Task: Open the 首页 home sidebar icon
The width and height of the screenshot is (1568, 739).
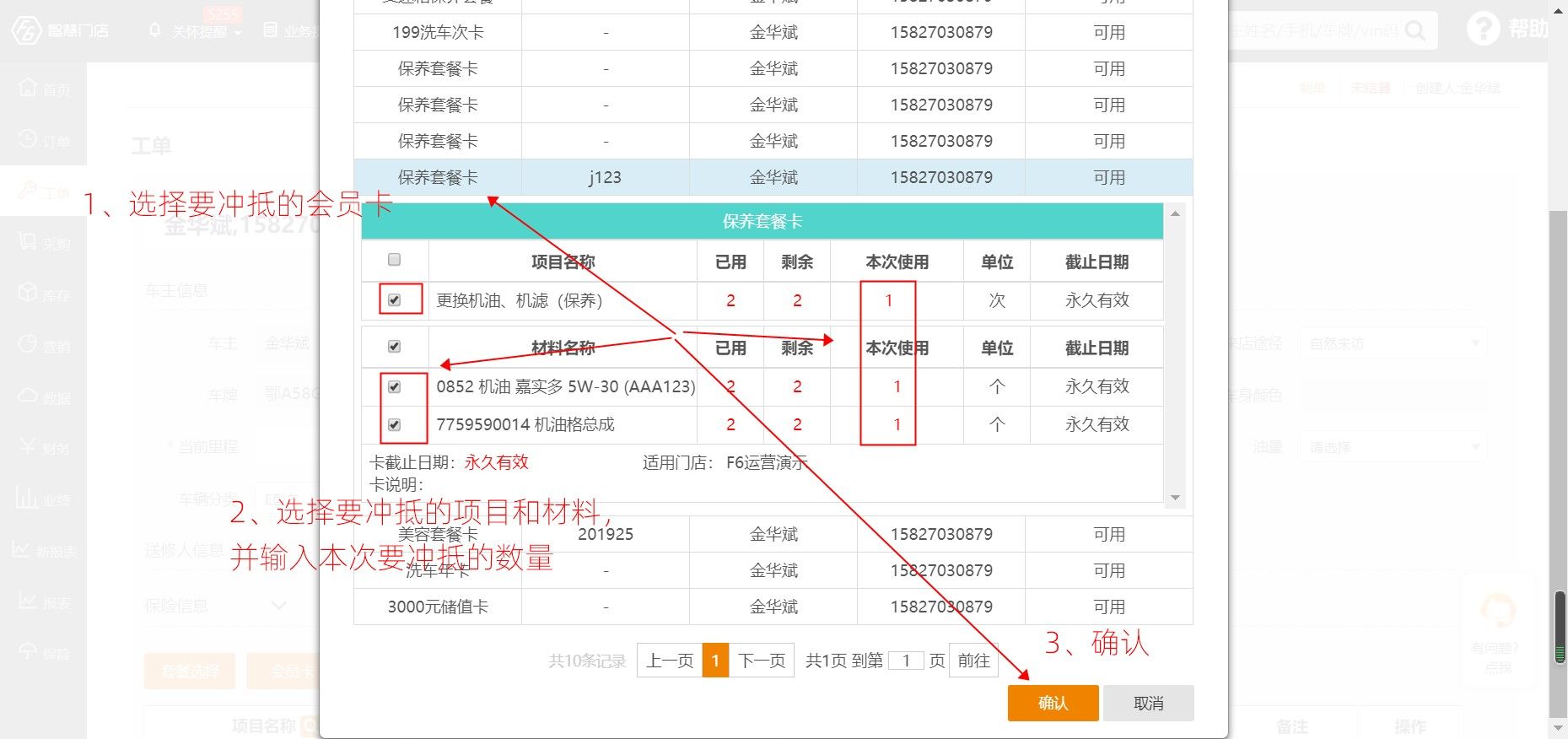Action: [x=28, y=88]
